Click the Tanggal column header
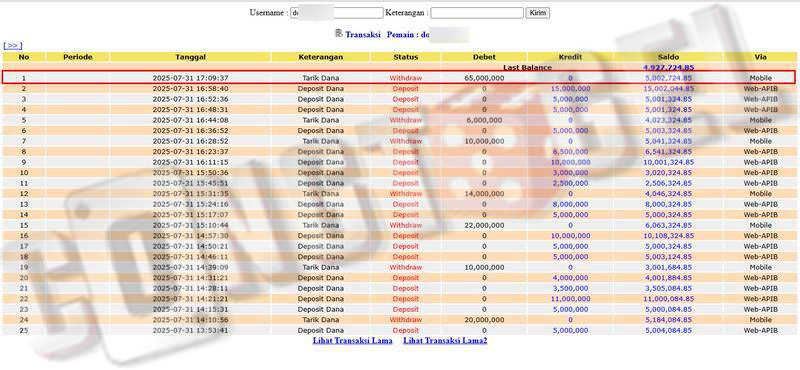The height and width of the screenshot is (370, 800). pyautogui.click(x=190, y=57)
